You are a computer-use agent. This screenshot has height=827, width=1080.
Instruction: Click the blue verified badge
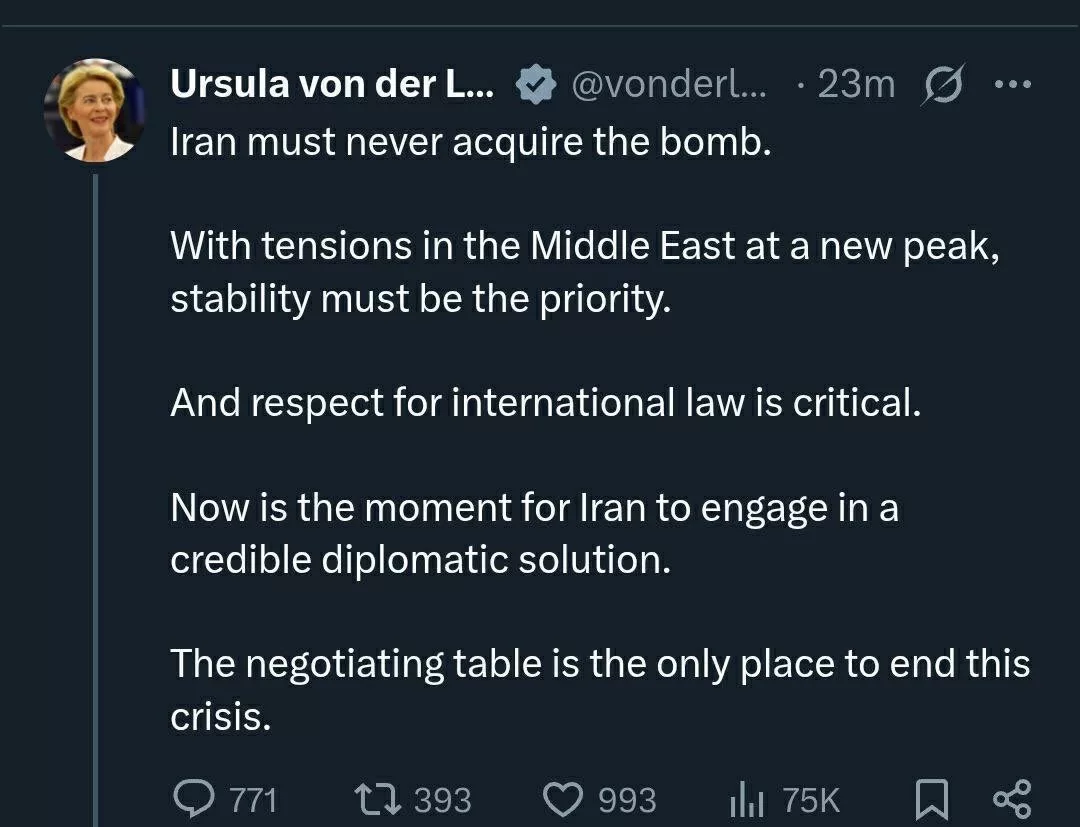pos(535,87)
